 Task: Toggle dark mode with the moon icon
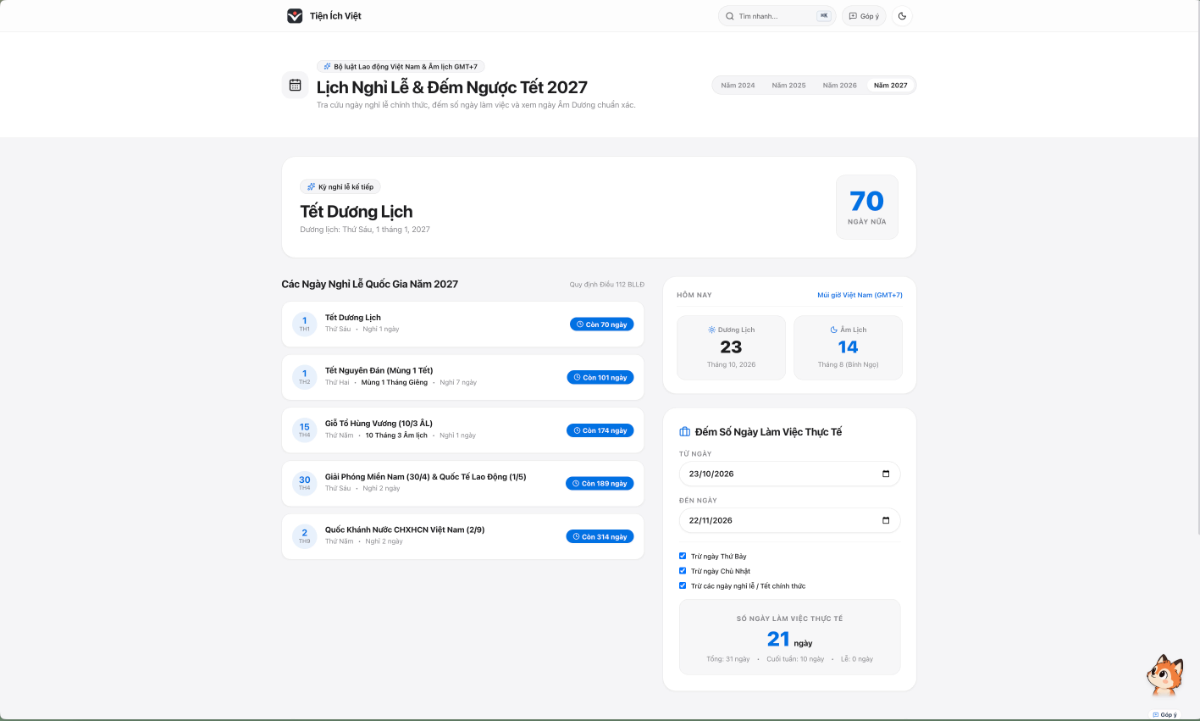click(x=902, y=16)
